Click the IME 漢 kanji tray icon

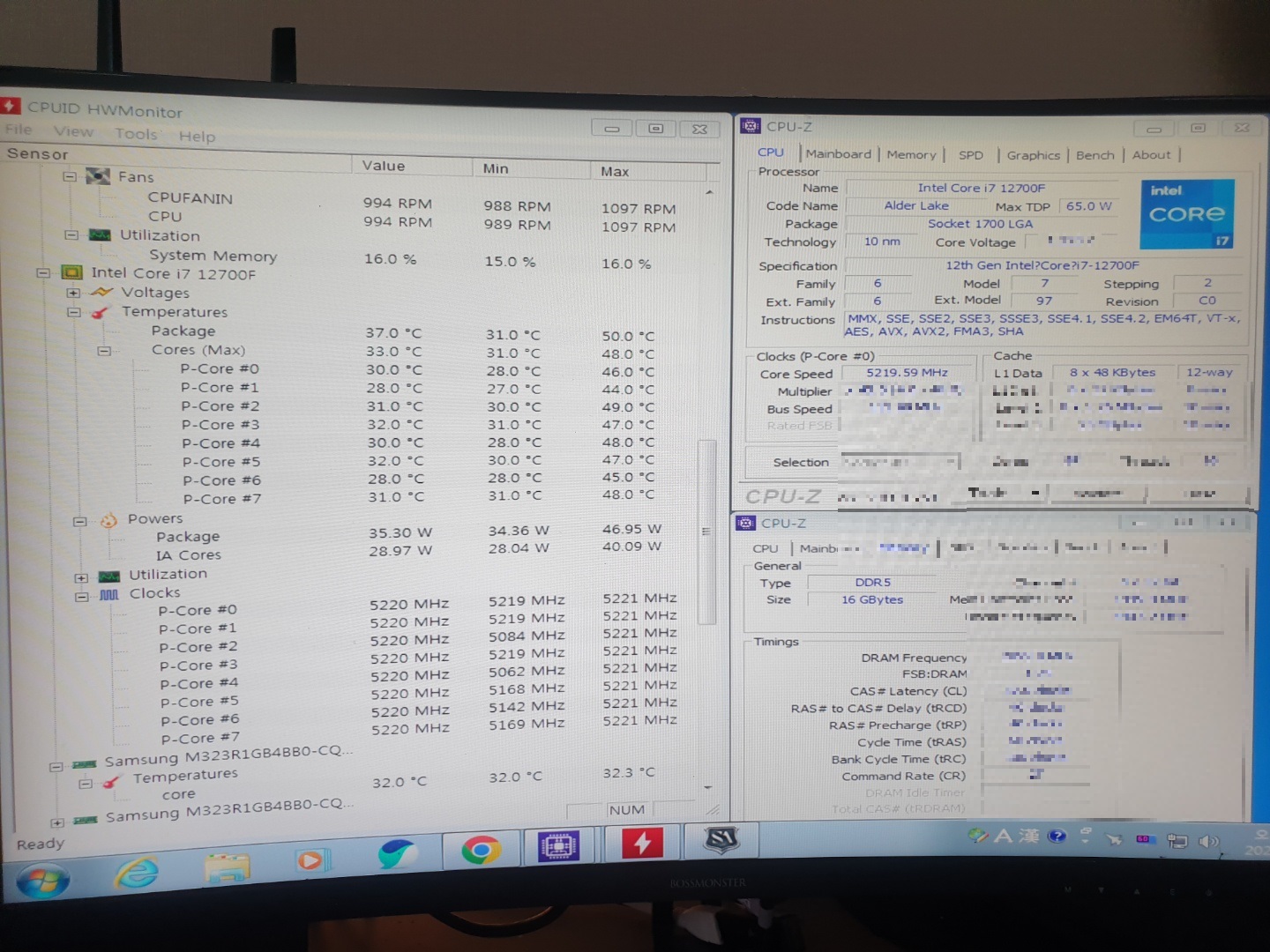1028,836
